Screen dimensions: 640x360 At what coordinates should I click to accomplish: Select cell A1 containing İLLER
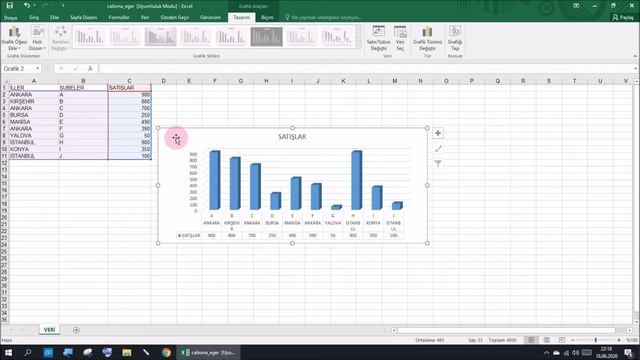tap(33, 88)
